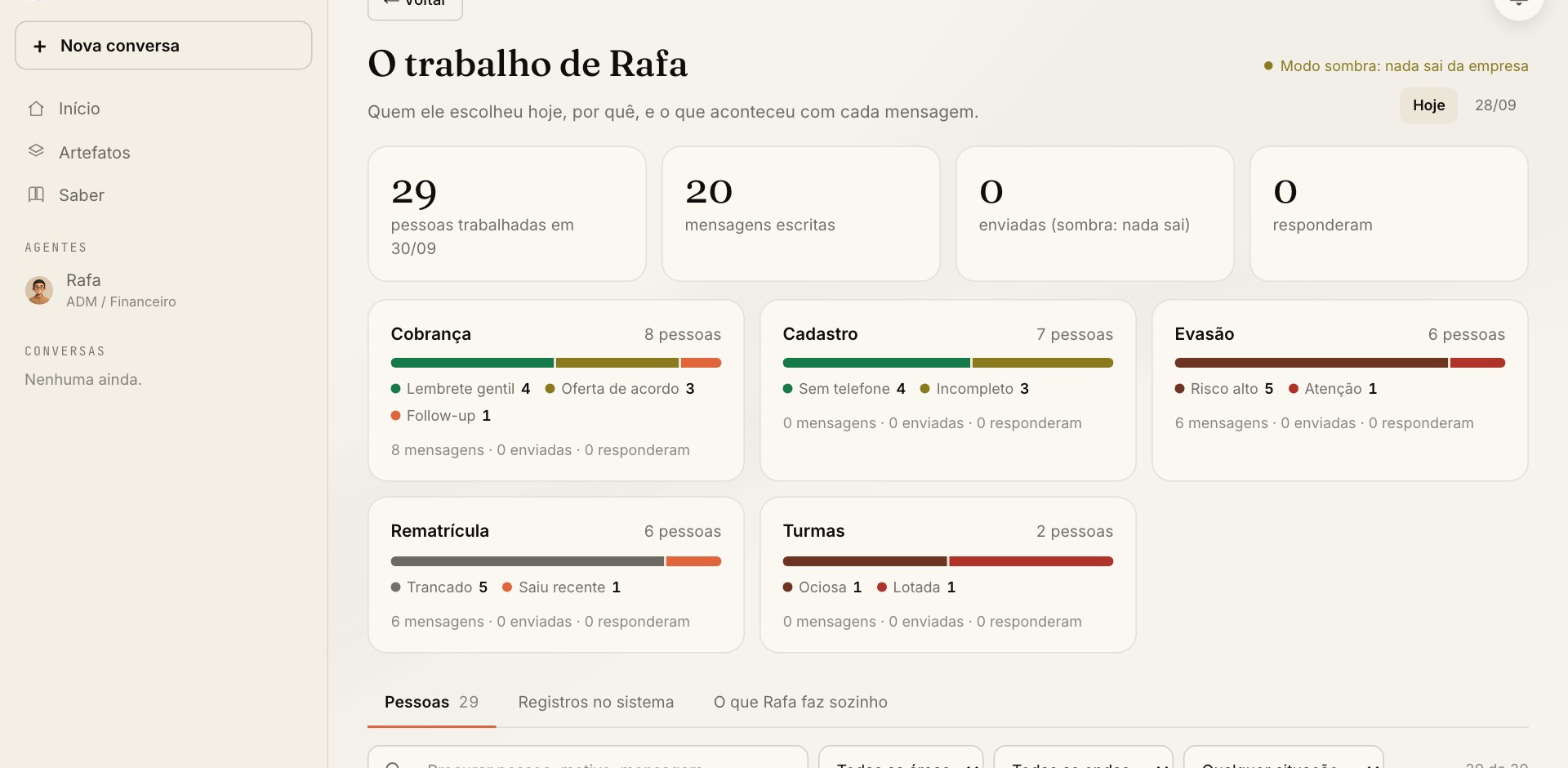
Task: Click the search magnifier icon below the tabs
Action: point(393,764)
